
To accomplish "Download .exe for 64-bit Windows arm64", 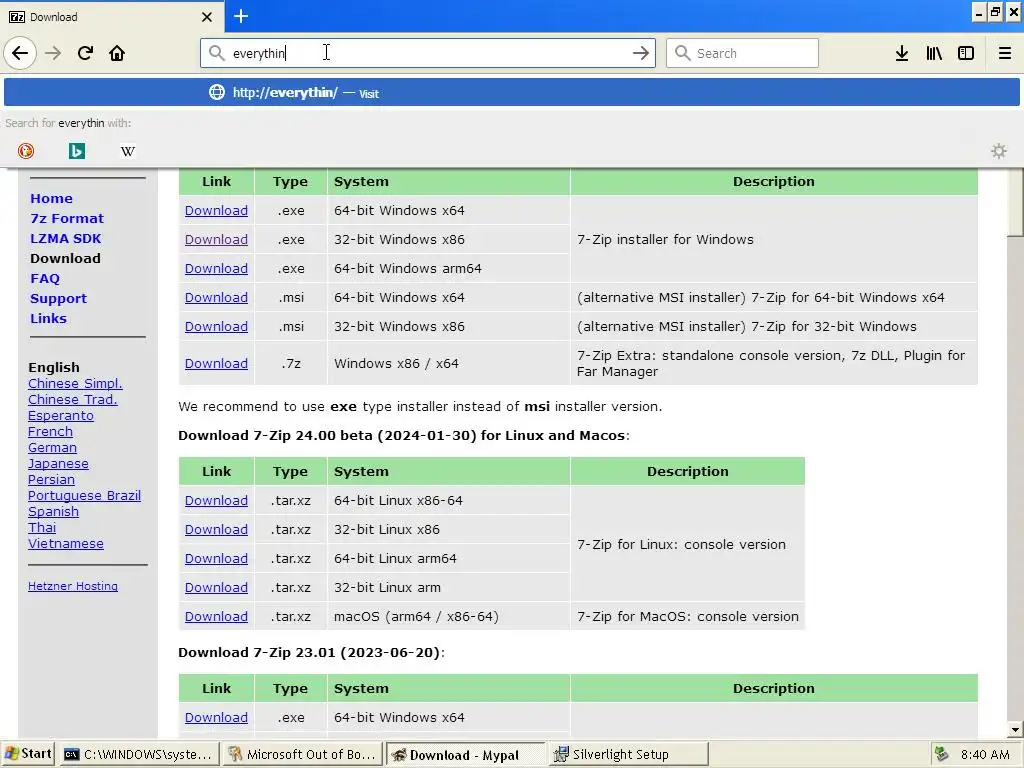I will pyautogui.click(x=216, y=268).
